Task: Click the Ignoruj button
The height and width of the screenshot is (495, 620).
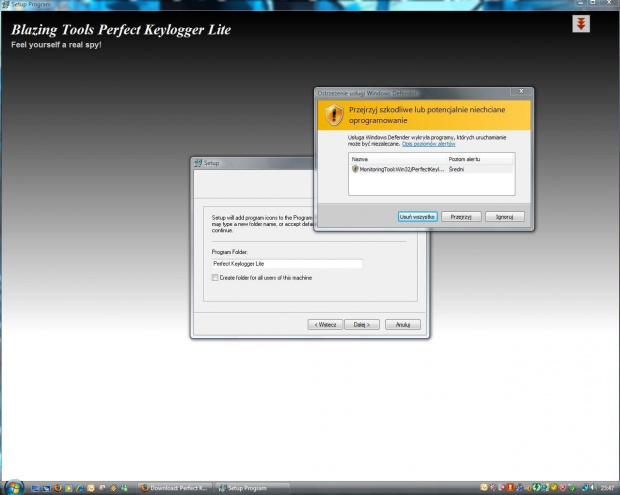Action: 504,216
